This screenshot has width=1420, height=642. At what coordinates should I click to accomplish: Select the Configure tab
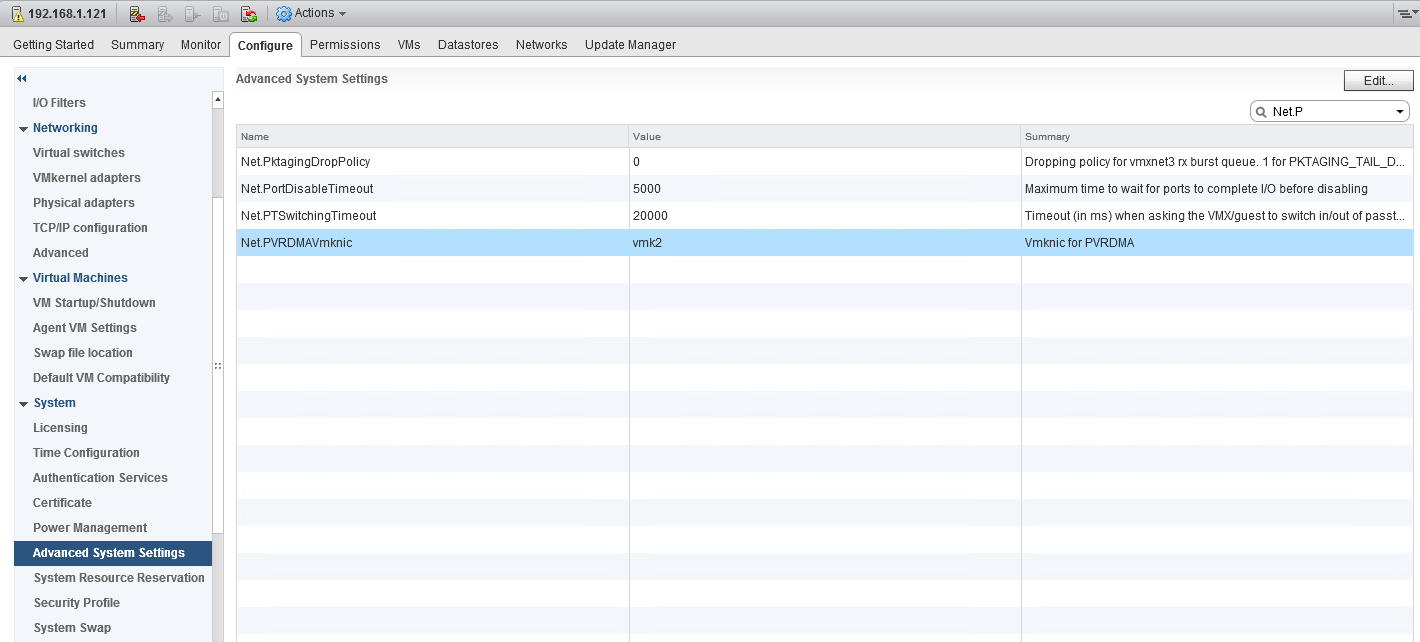pyautogui.click(x=265, y=45)
